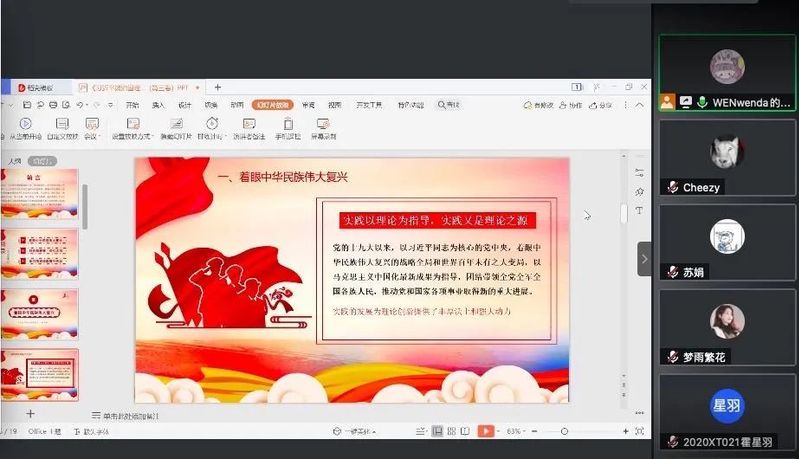This screenshot has width=799, height=459.
Task: Open the Insert ribbon tab
Action: click(x=158, y=104)
